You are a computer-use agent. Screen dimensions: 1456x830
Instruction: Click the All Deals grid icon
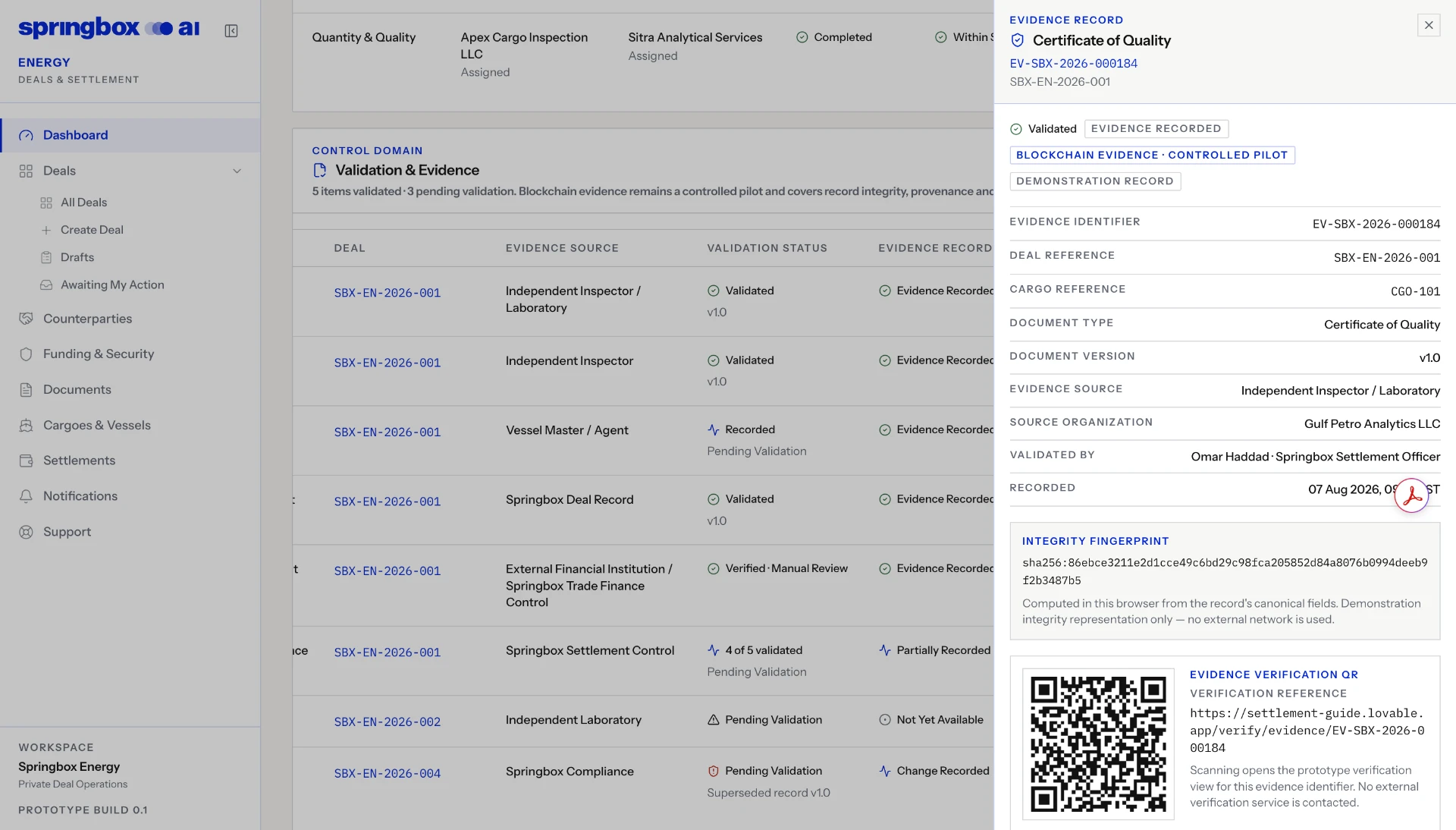(46, 203)
